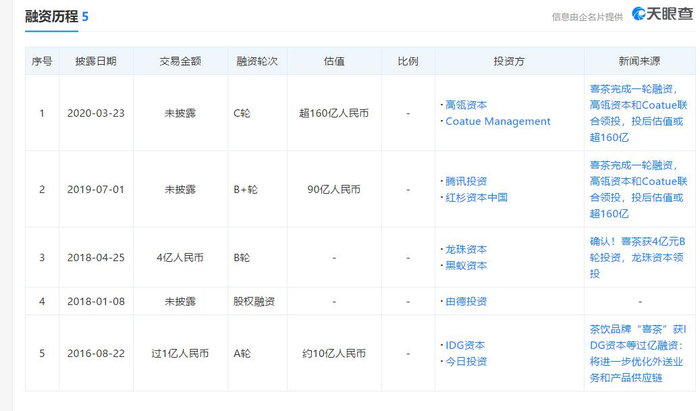The height and width of the screenshot is (411, 700).
Task: Click the 融资轮次 column header
Action: click(x=257, y=61)
